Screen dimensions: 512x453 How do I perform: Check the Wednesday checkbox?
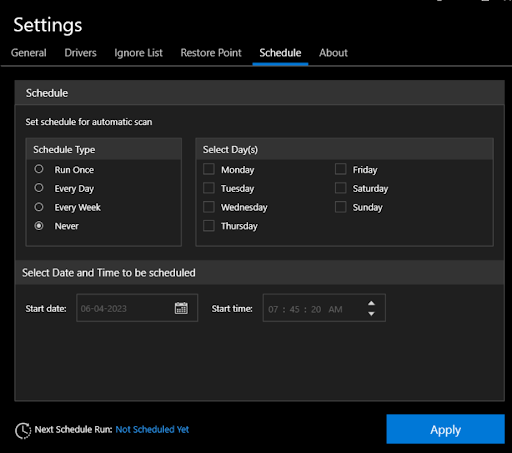click(x=209, y=207)
